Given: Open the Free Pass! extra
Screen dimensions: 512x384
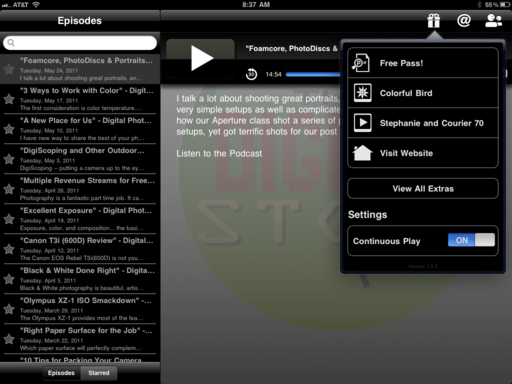Looking at the screenshot, I should pyautogui.click(x=423, y=63).
